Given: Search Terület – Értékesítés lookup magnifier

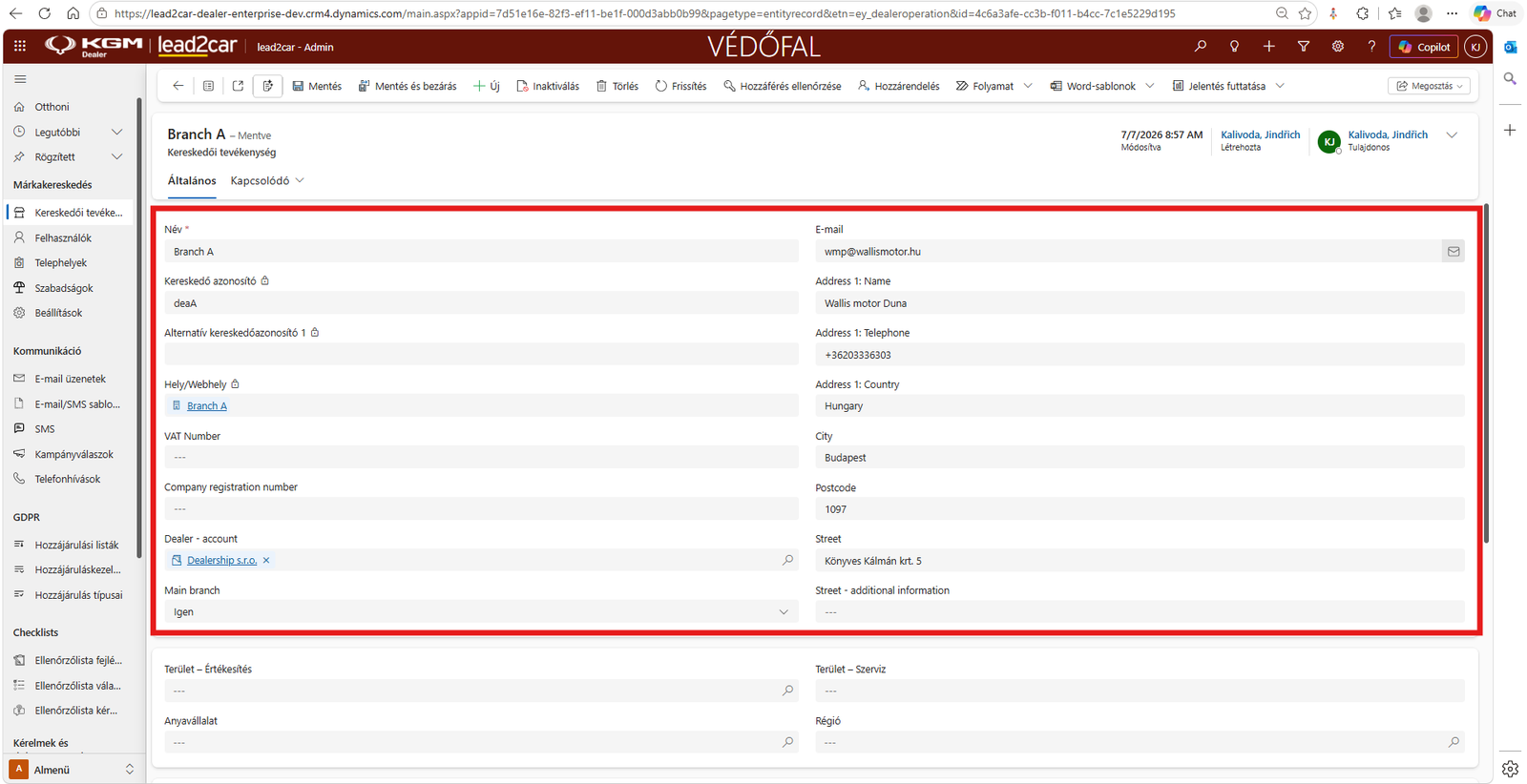Looking at the screenshot, I should point(787,690).
